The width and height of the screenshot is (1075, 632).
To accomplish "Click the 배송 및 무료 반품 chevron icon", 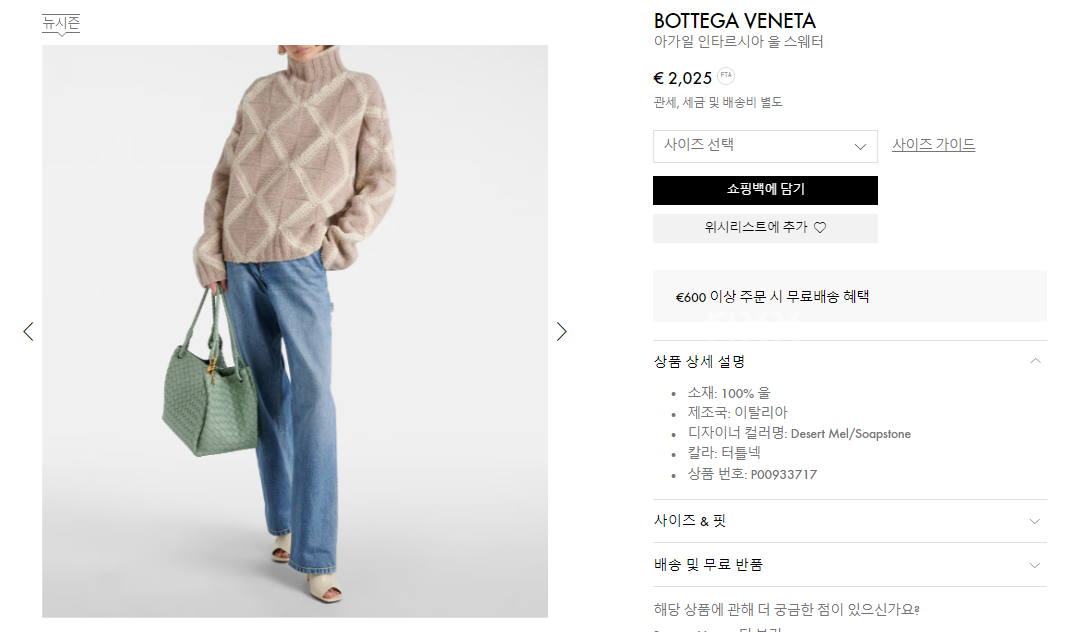I will (1035, 566).
